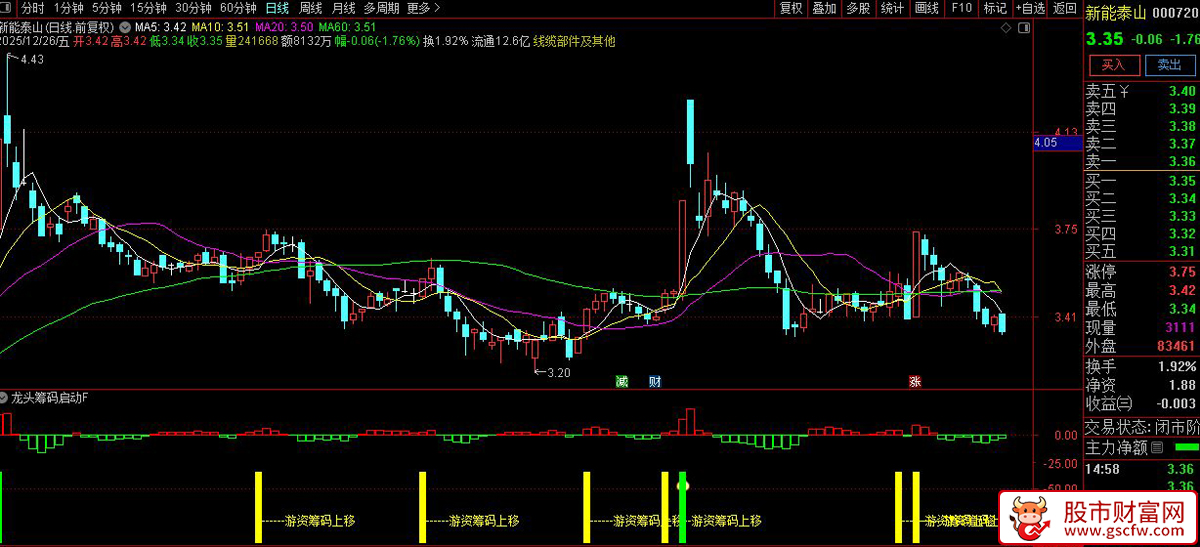Select the 5分钟 period tab
1200x547 pixels.
click(x=107, y=8)
